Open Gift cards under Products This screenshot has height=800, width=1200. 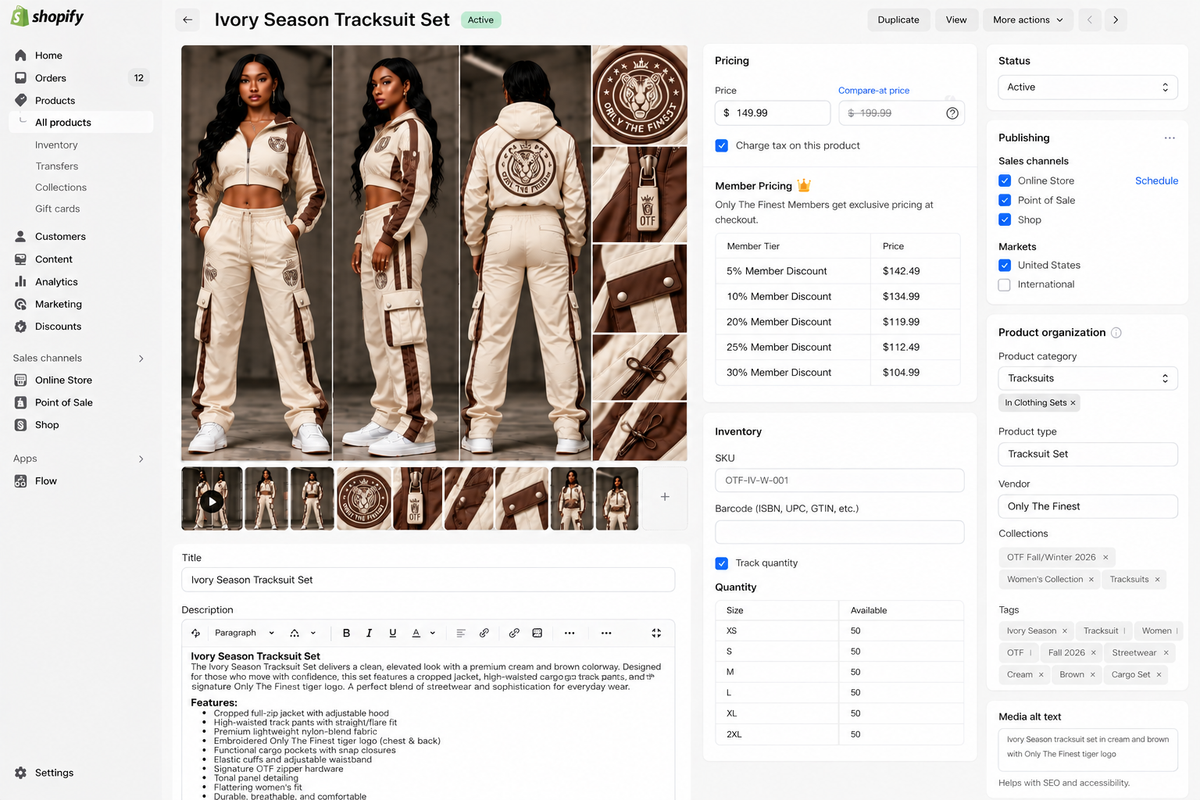pos(57,209)
